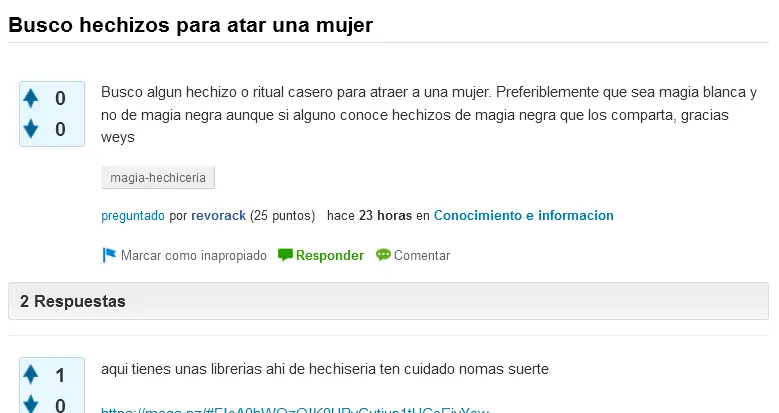
Task: Click the green Responder speech bubble icon
Action: [x=285, y=255]
